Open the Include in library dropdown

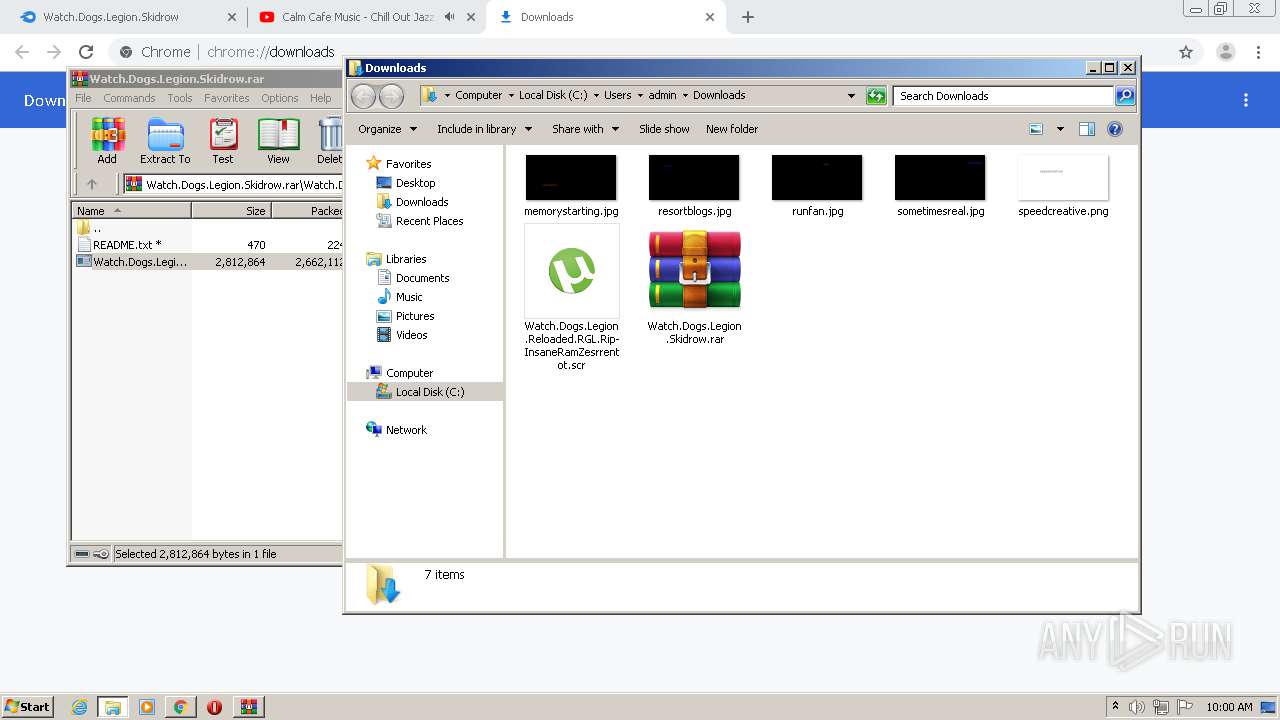coord(484,129)
